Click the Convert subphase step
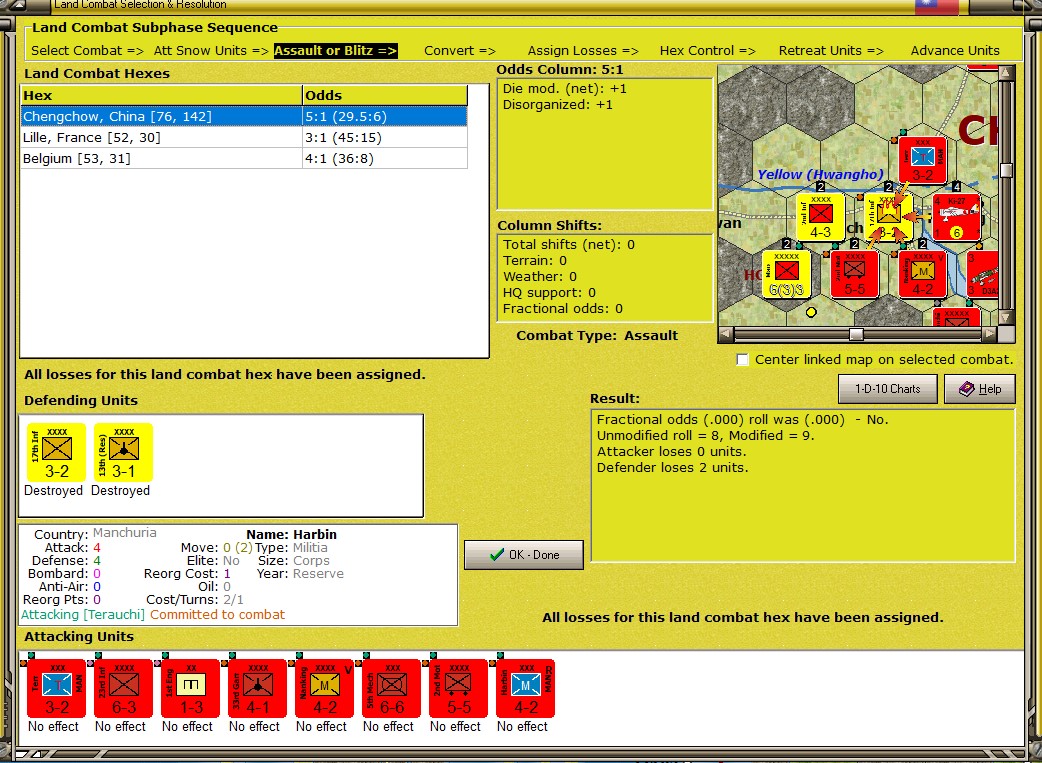Image resolution: width=1042 pixels, height=763 pixels. click(460, 51)
